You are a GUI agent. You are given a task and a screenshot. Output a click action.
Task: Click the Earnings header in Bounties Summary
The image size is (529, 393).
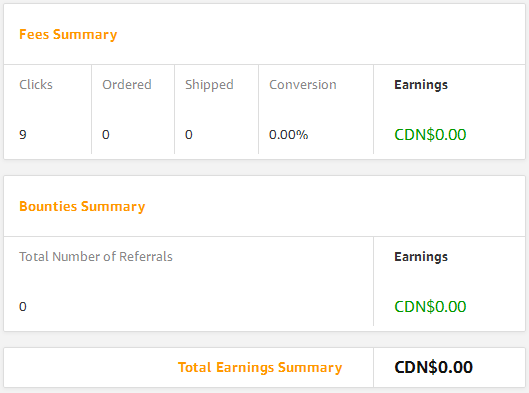click(421, 257)
